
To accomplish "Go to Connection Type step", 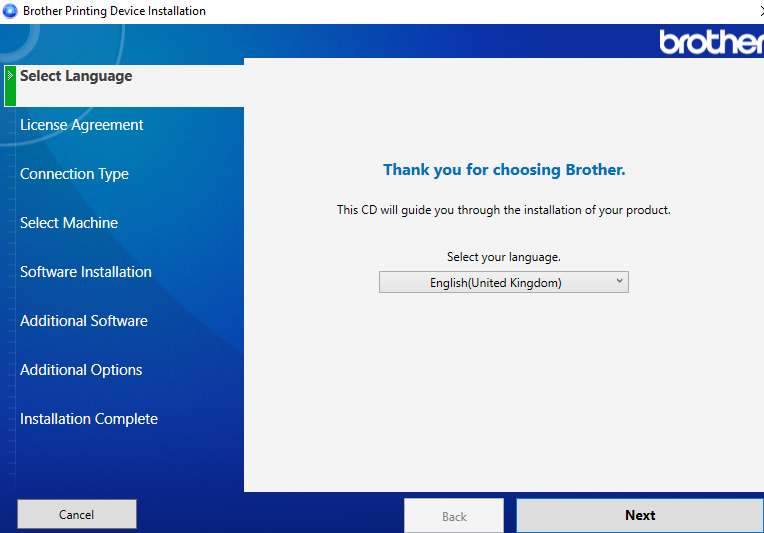I will [x=74, y=174].
